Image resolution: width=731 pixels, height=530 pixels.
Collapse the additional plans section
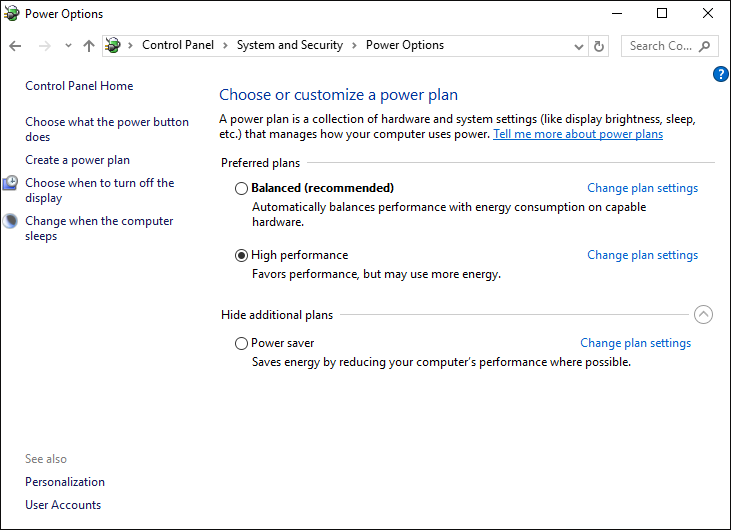tap(703, 315)
